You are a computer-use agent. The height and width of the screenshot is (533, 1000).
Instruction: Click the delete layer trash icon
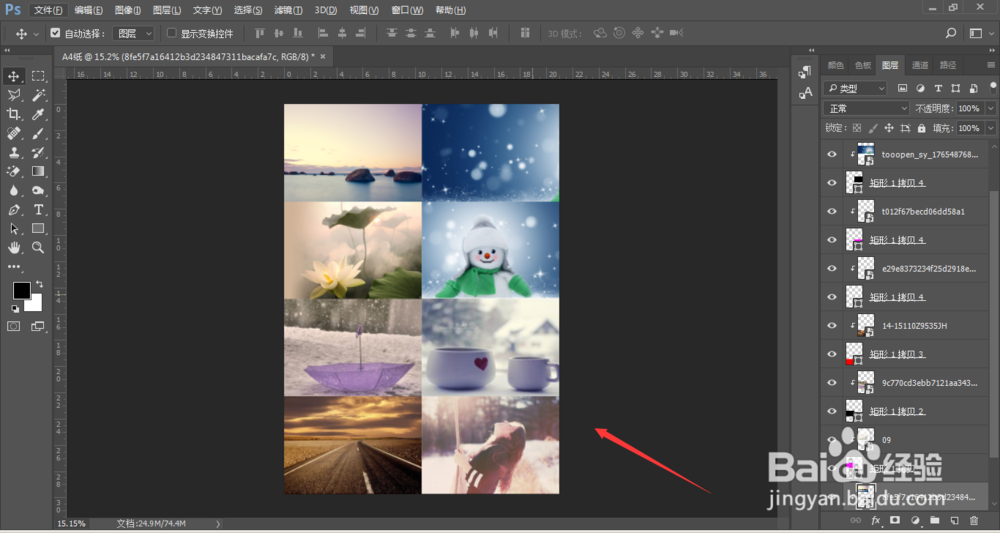(x=974, y=520)
